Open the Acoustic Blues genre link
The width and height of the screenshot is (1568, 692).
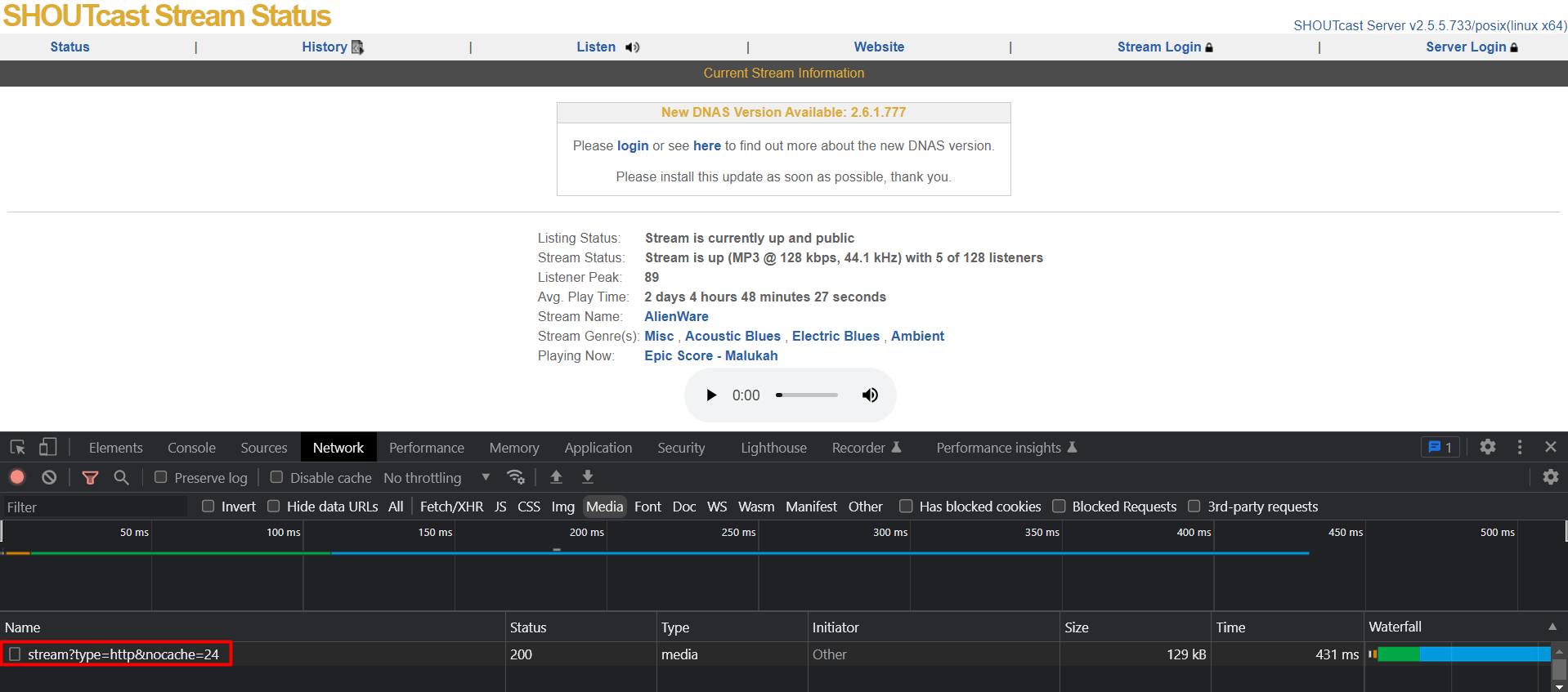(732, 336)
